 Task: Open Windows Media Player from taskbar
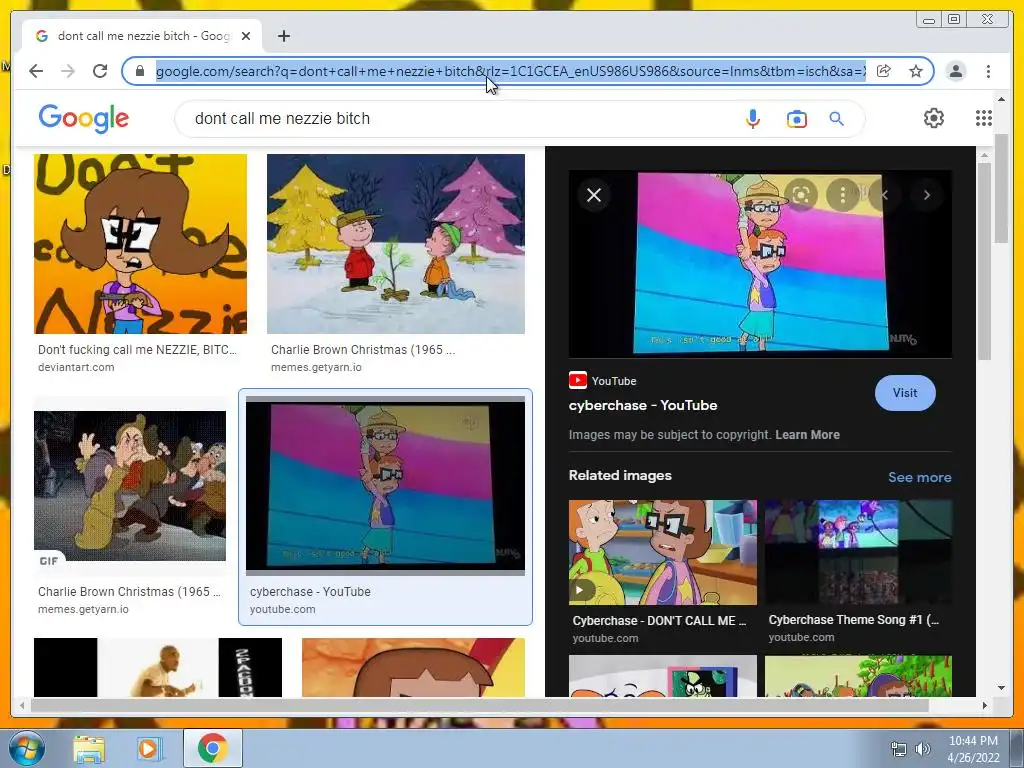pos(150,749)
